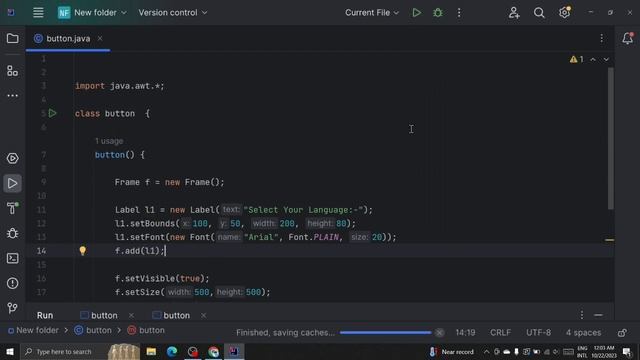Open the Structure tool window
640x360 pixels.
pos(12,71)
